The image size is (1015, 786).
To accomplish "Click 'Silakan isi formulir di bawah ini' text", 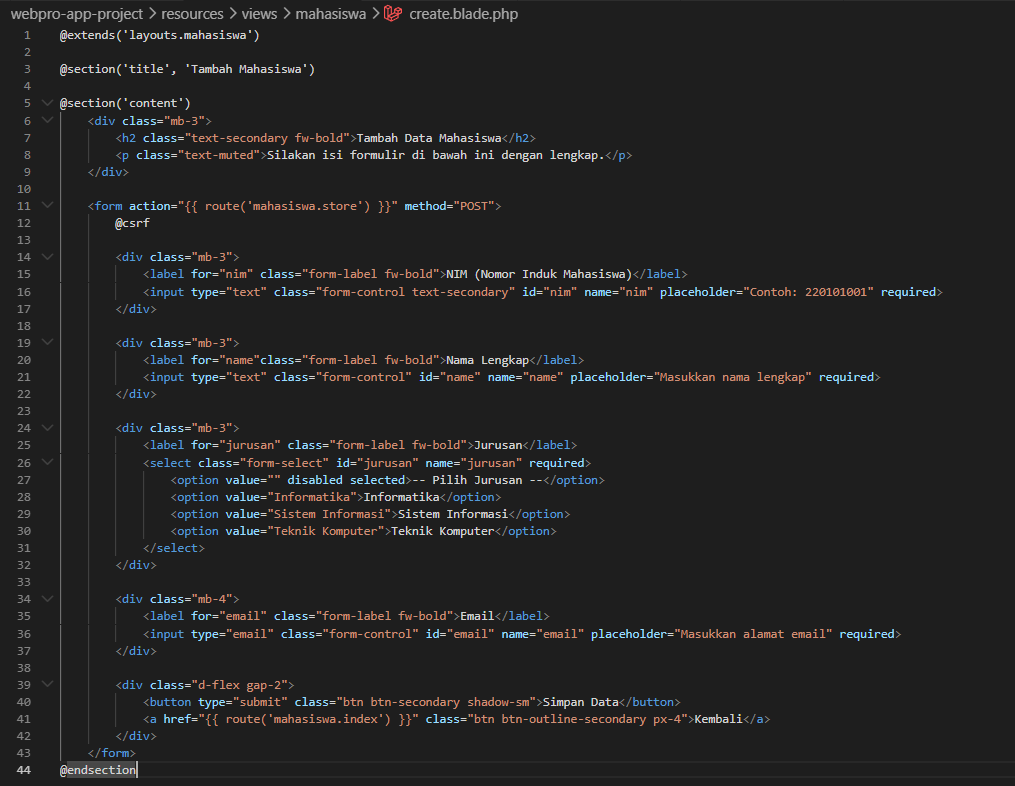I will [x=379, y=155].
